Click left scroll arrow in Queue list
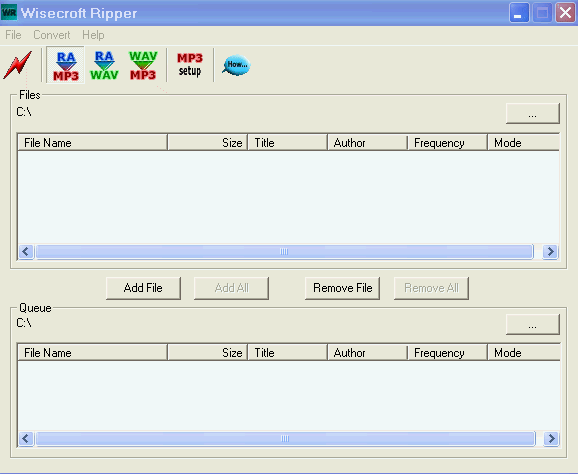Screen dimensions: 578x474 pyautogui.click(x=26, y=439)
